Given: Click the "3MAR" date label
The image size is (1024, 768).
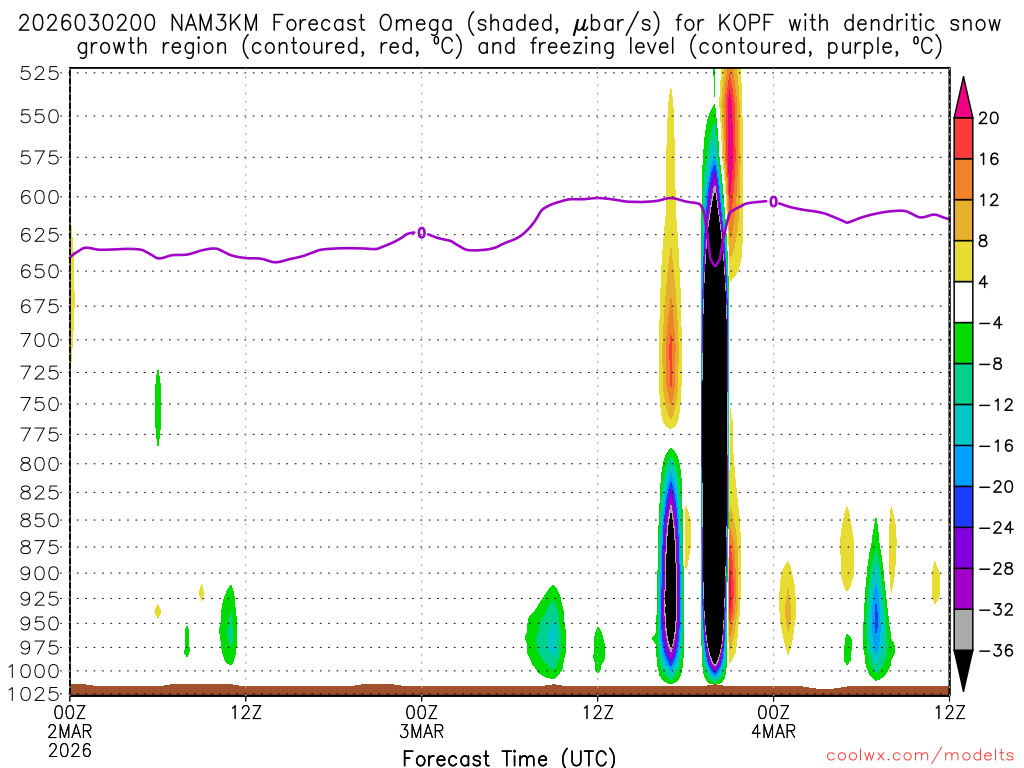Looking at the screenshot, I should (x=422, y=731).
